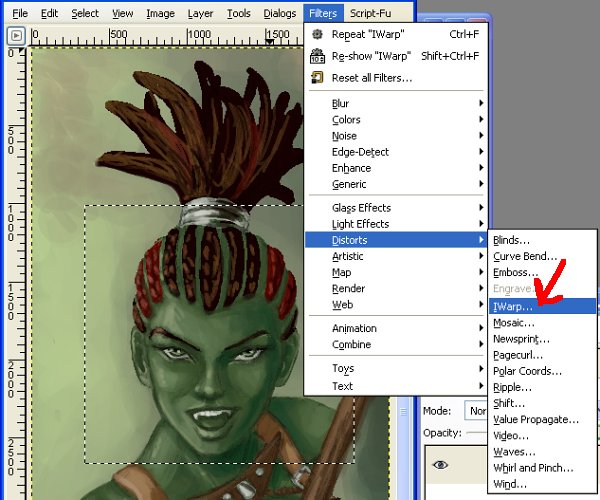Choose Curve Bend... filter

pyautogui.click(x=542, y=256)
